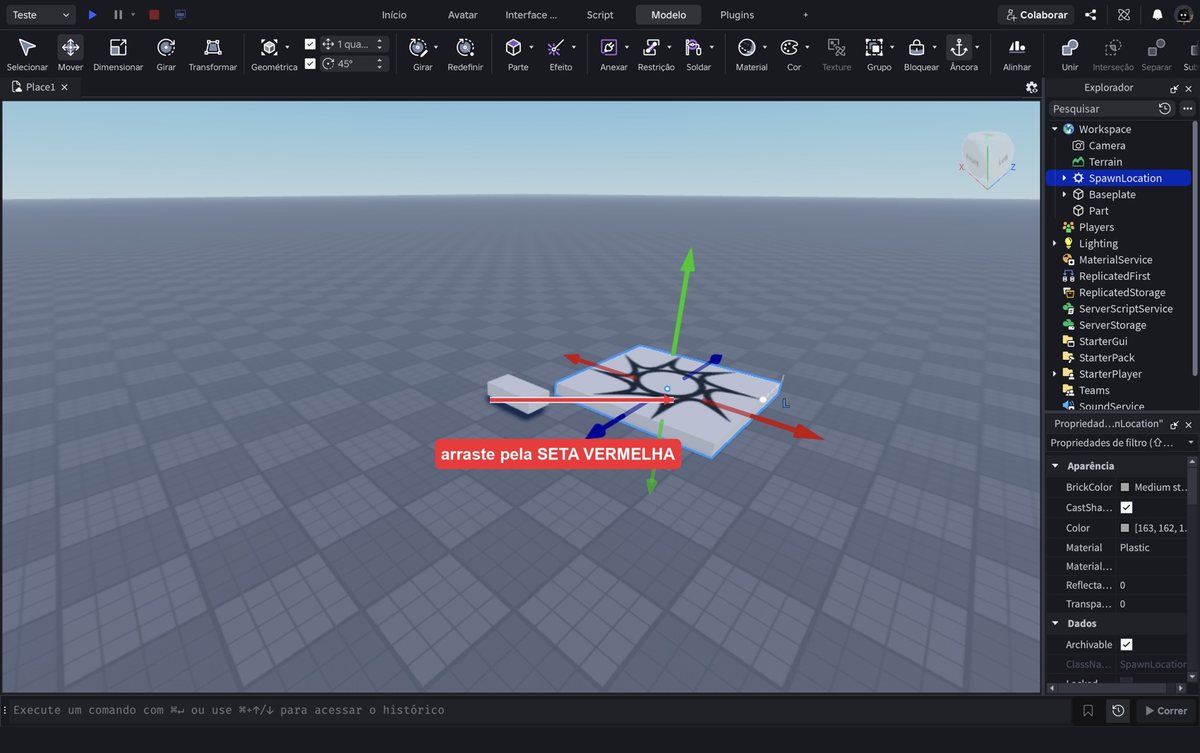Toggle the 45° rotation snapping checkbox
Viewport: 1200px width, 753px height.
pos(310,63)
